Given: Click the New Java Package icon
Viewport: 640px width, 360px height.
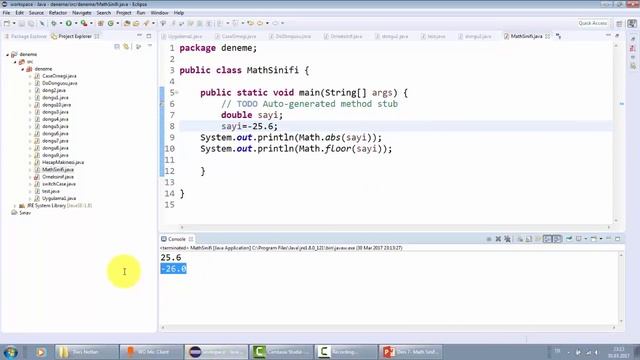Looking at the screenshot, I should (100, 23).
